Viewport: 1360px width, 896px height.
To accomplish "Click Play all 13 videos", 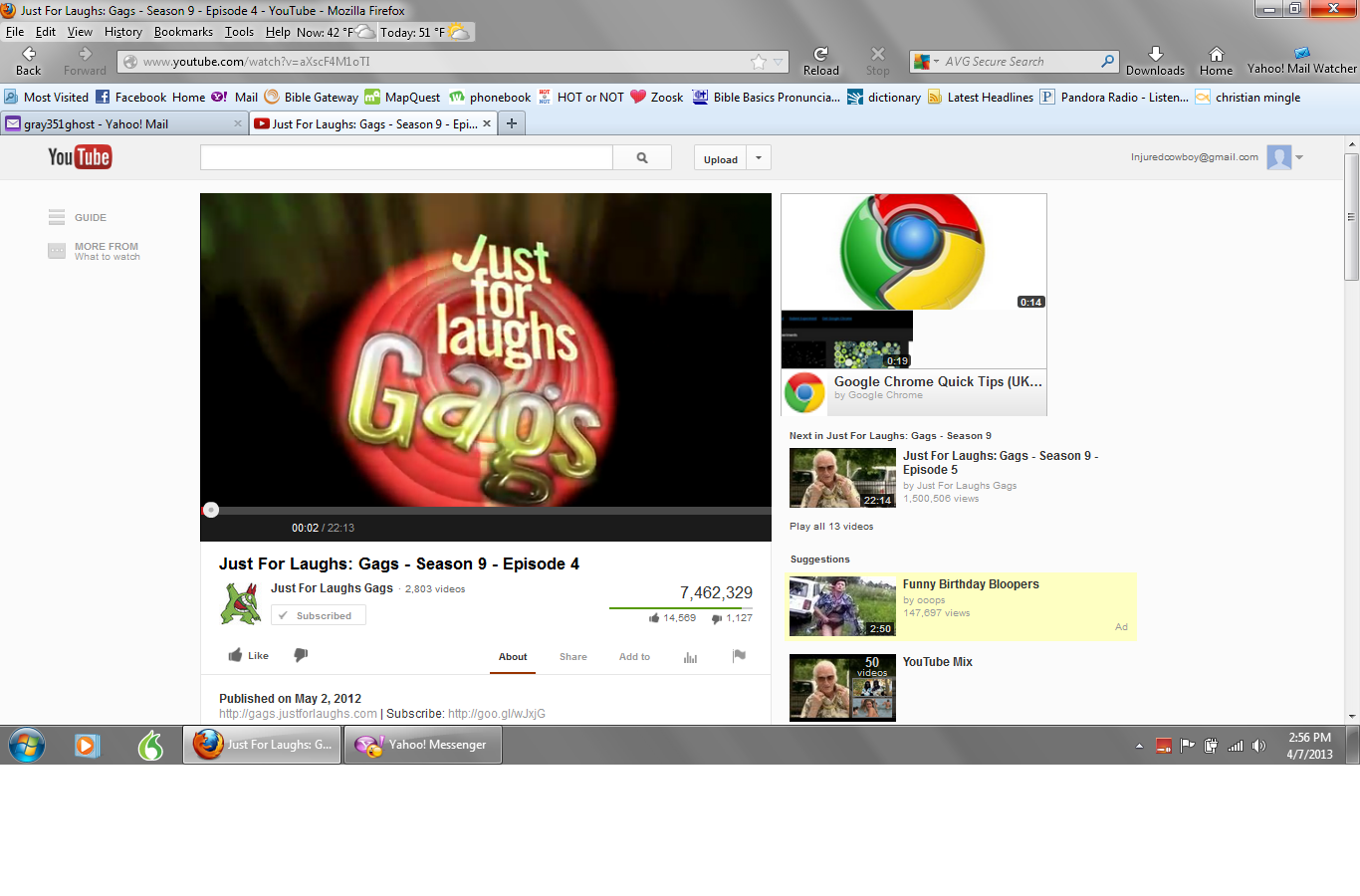I will click(831, 527).
